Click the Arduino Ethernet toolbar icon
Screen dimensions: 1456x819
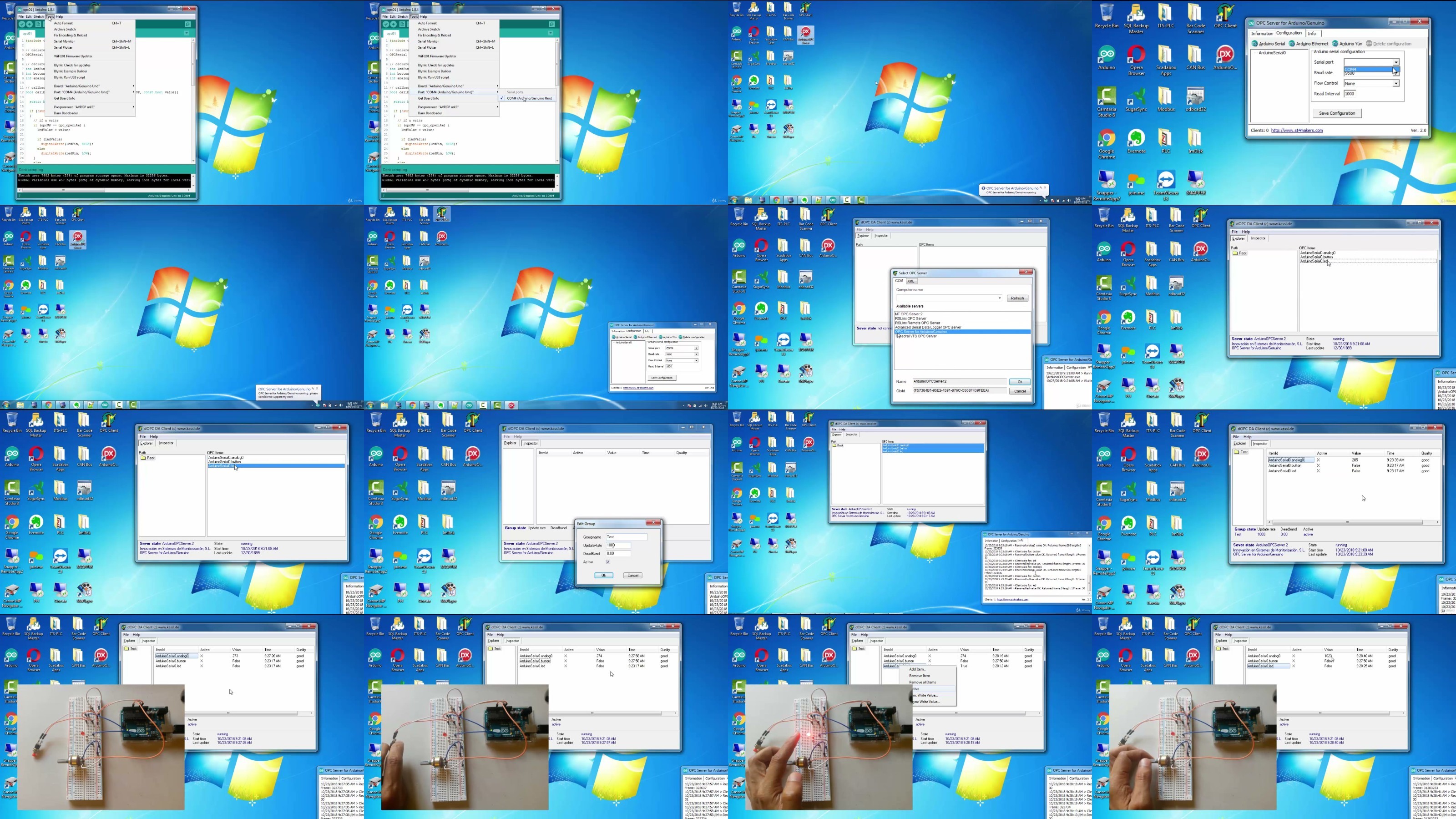[x=1292, y=44]
